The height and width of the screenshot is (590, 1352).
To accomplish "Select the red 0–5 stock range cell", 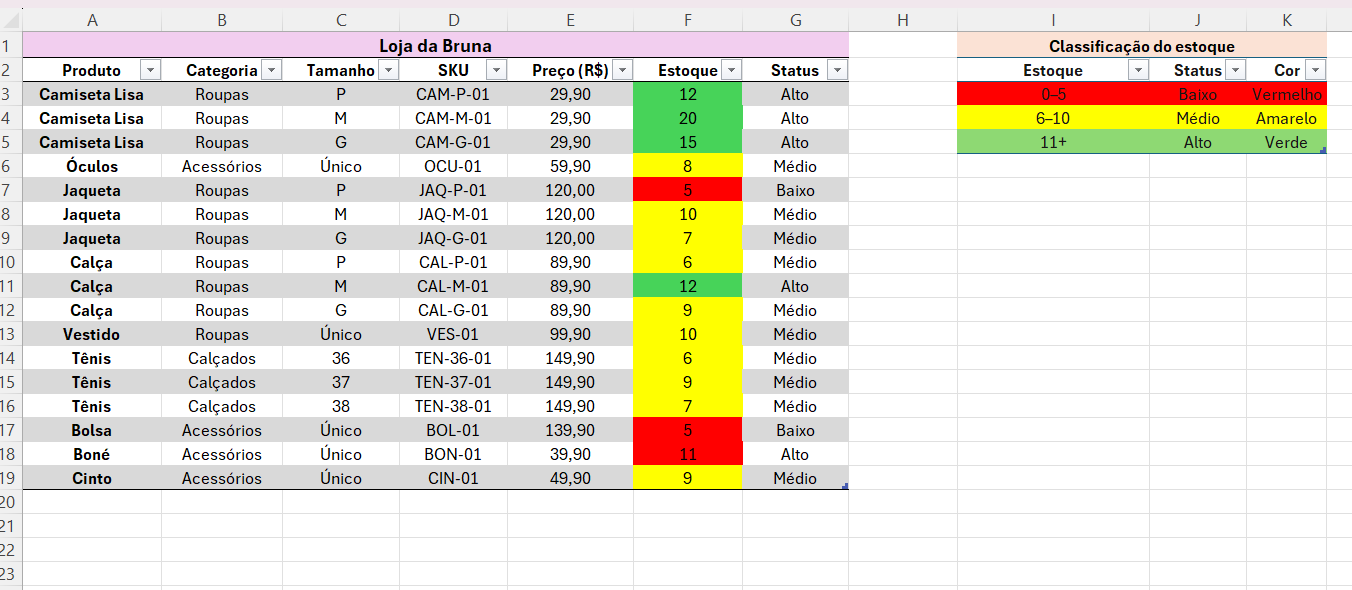I will pos(1053,94).
